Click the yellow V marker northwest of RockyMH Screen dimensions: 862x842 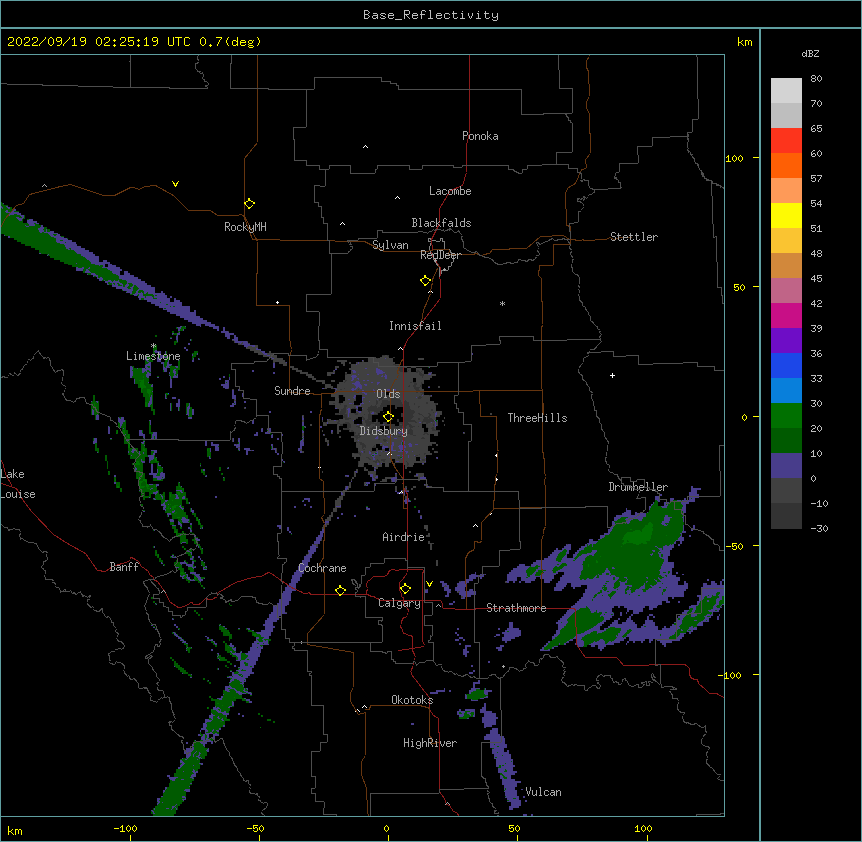[175, 184]
